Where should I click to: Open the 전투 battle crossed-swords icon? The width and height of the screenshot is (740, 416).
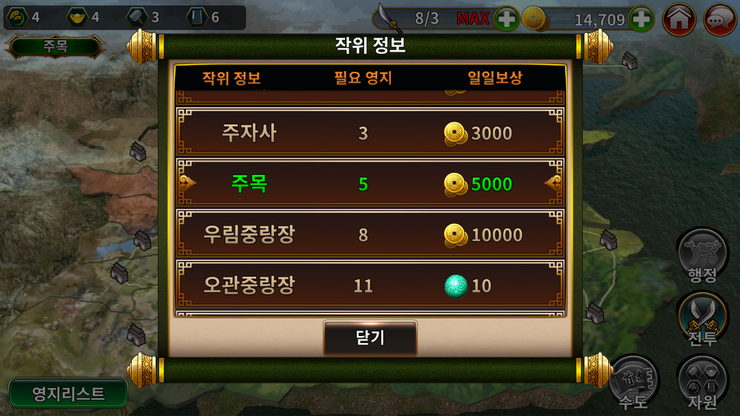click(702, 319)
